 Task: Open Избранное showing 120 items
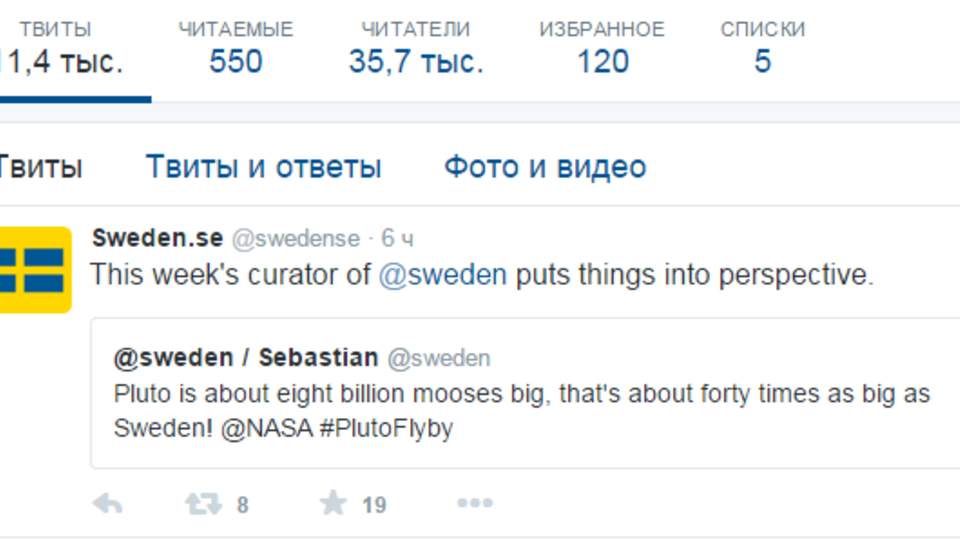coord(602,48)
